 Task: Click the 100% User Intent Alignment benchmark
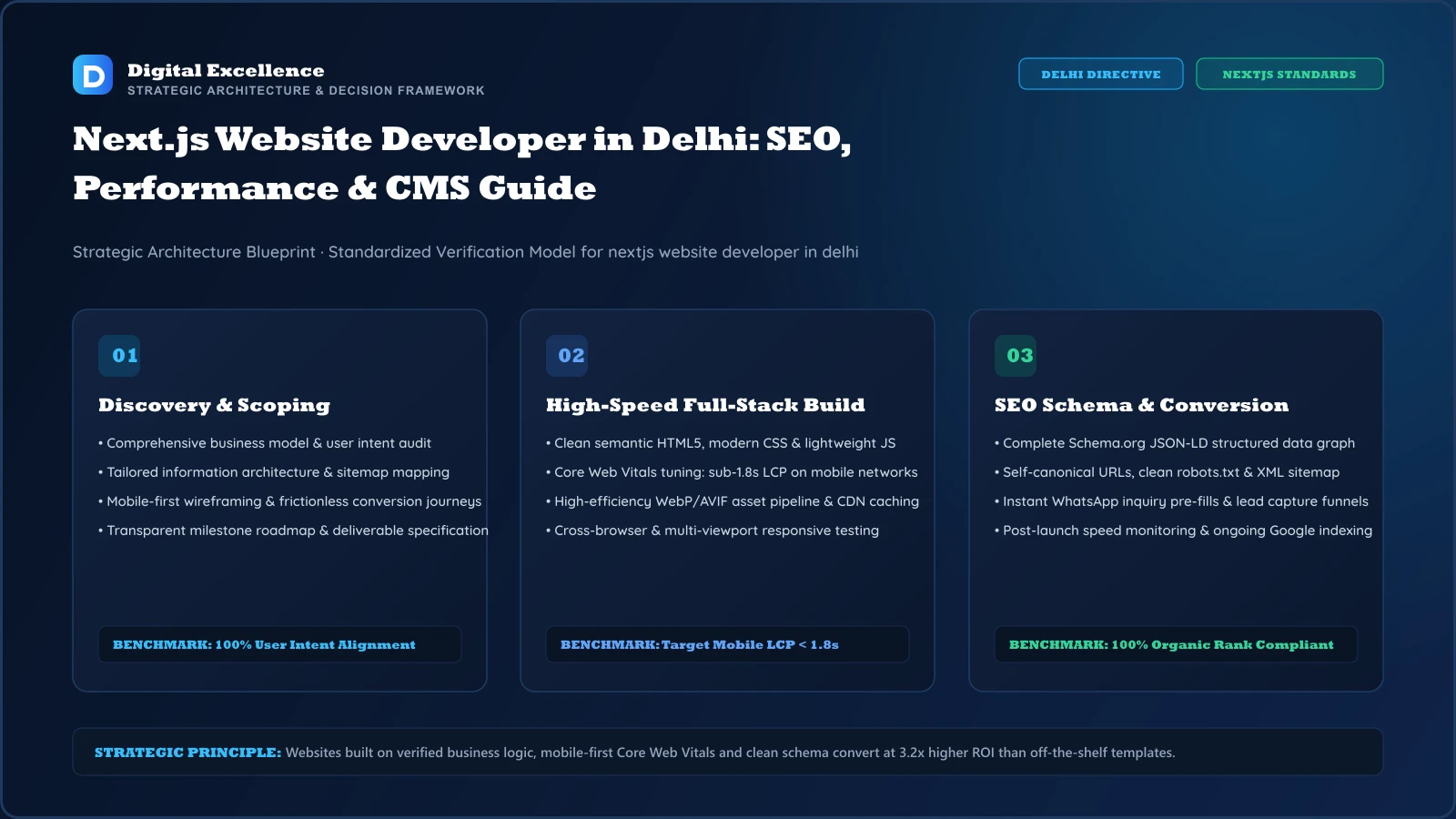point(279,644)
